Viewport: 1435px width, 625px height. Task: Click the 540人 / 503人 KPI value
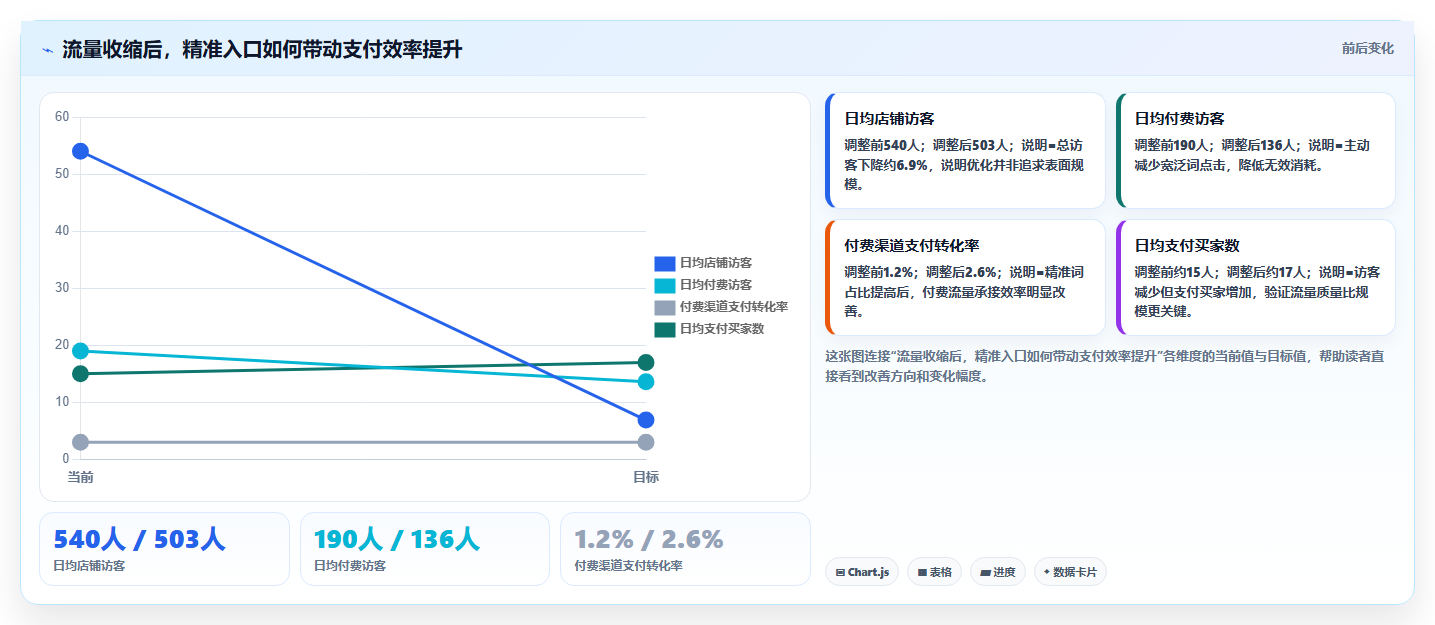(x=139, y=539)
